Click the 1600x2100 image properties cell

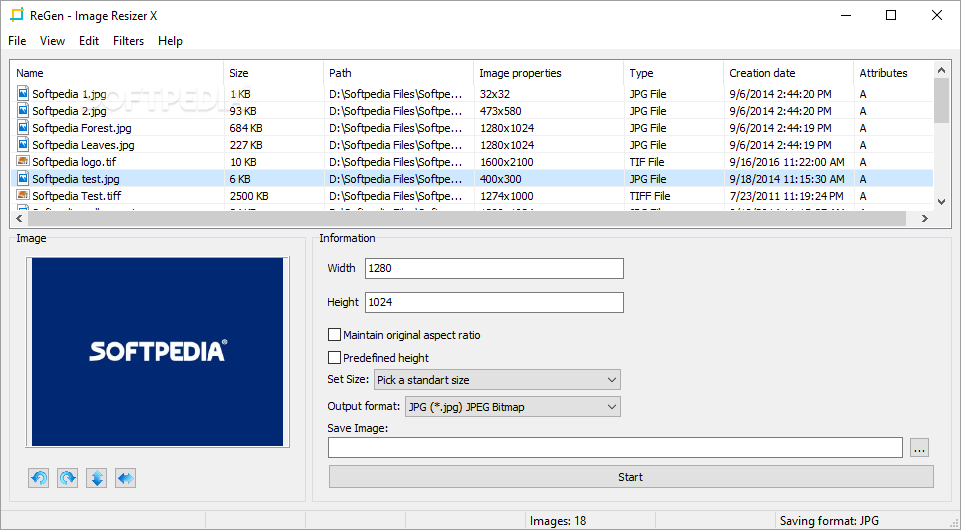(x=506, y=162)
